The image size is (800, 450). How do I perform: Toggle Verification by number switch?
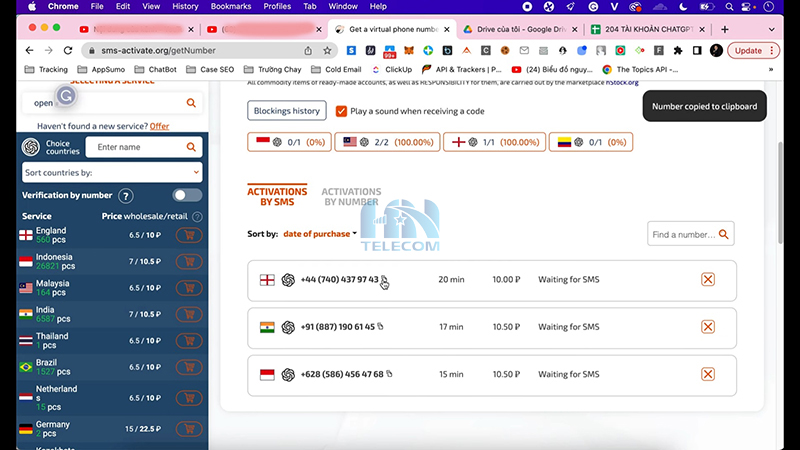(187, 196)
